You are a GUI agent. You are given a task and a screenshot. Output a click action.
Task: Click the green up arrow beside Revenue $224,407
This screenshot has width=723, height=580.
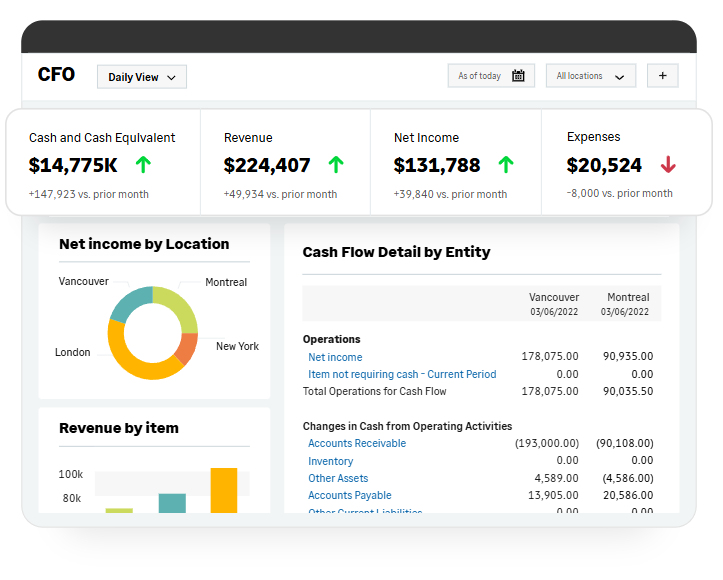pos(336,165)
